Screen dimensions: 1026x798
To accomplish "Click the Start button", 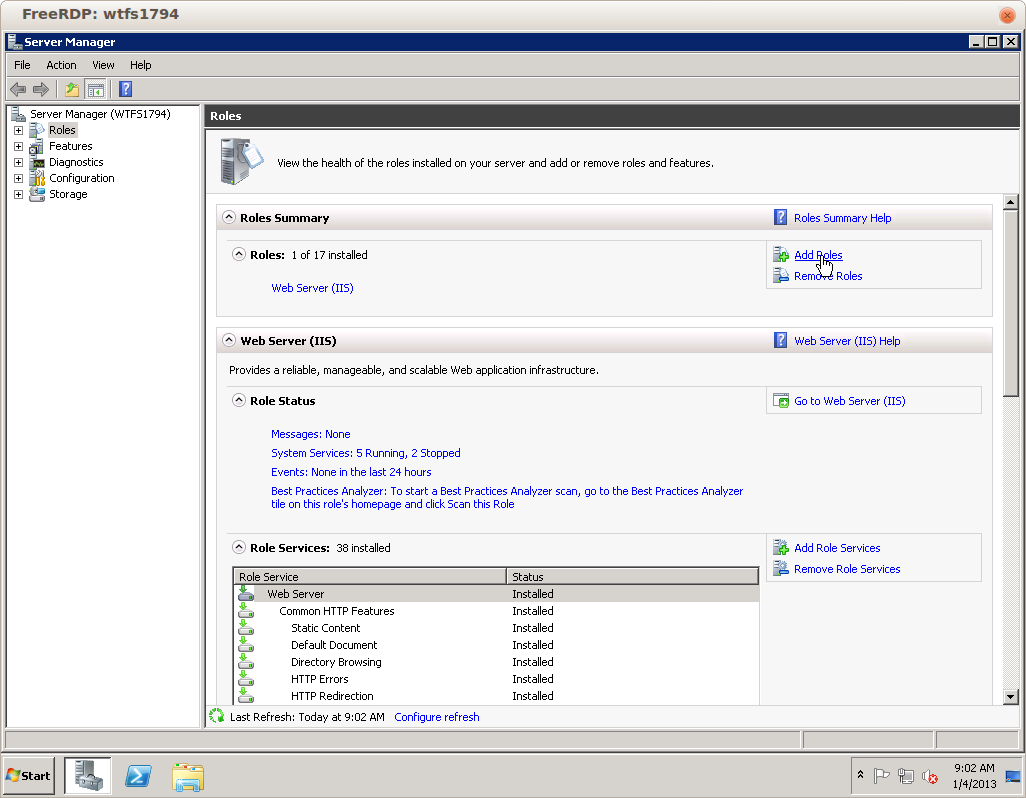I will 29,776.
